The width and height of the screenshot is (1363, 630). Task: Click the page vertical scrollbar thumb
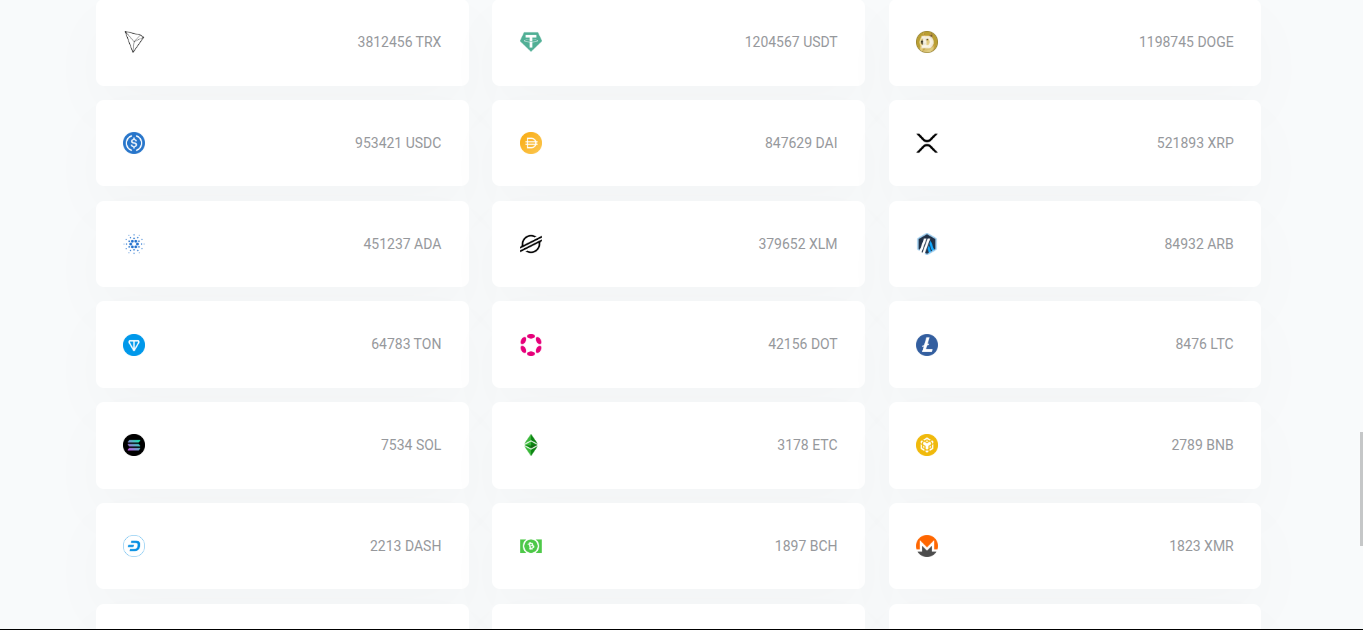1360,489
